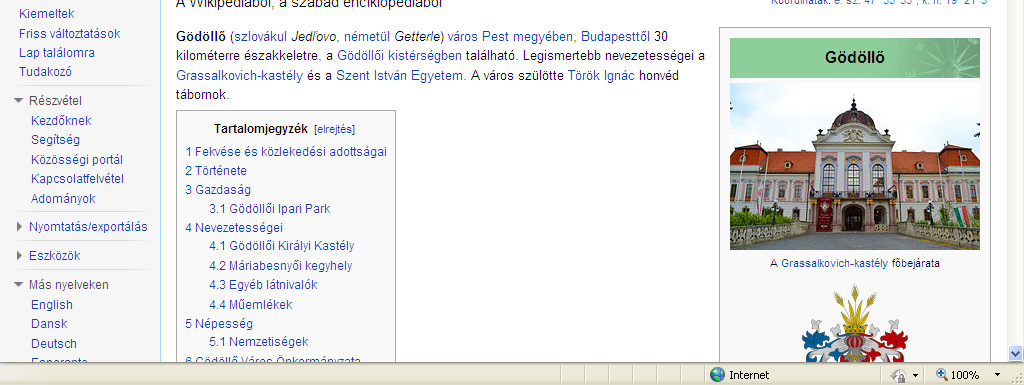Jump to 5.1 Nemzetiségek
The width and height of the screenshot is (1024, 385).
tap(259, 342)
